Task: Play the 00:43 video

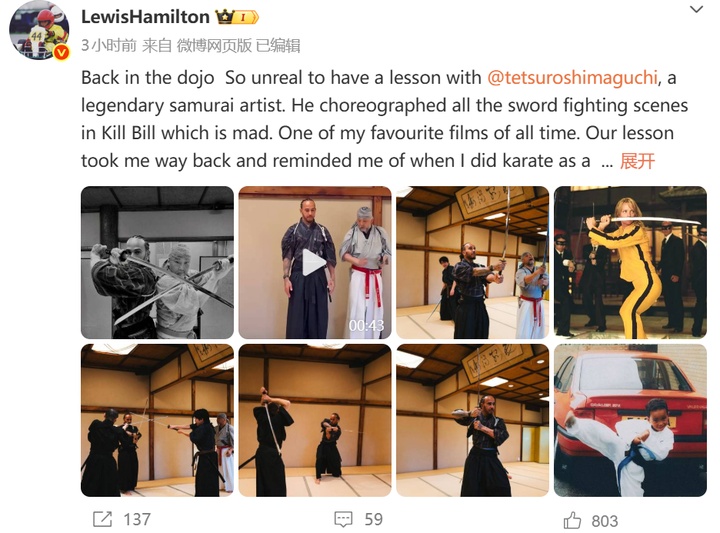Action: tap(314, 262)
